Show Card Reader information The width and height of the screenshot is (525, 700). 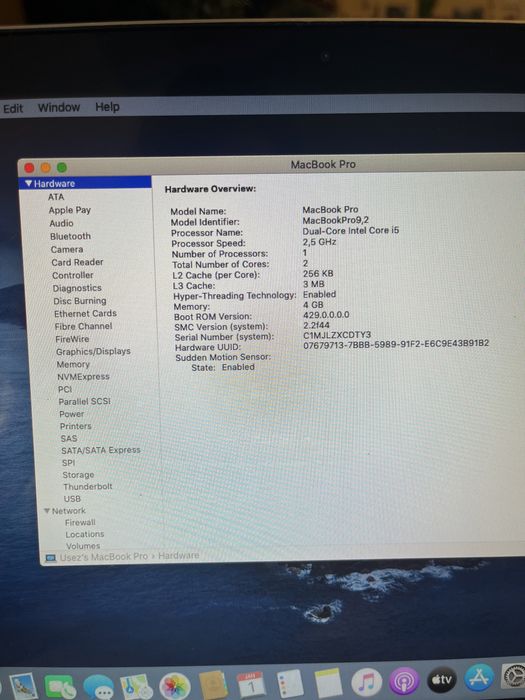pos(77,262)
